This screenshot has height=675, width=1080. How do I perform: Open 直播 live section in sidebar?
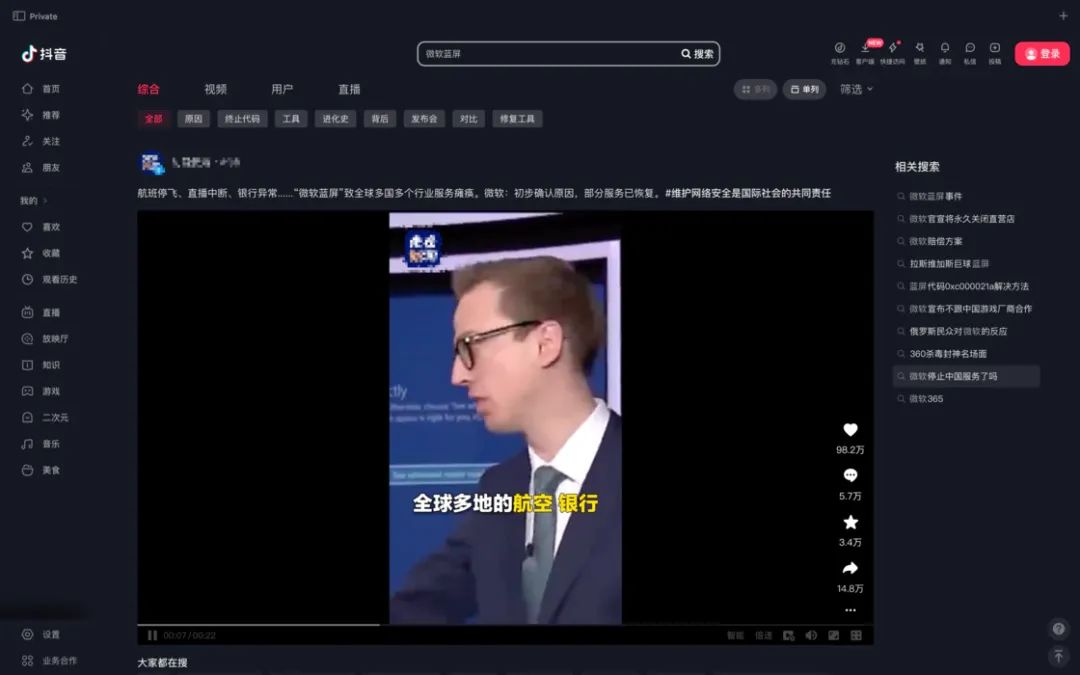point(41,312)
